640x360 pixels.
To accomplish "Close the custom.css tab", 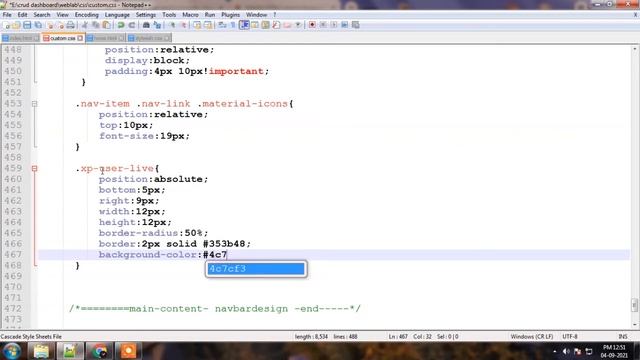I will [x=80, y=38].
